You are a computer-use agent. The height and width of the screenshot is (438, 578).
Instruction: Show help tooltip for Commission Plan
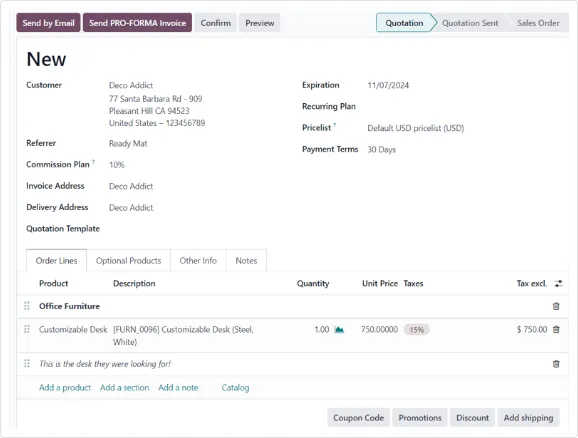pyautogui.click(x=94, y=161)
